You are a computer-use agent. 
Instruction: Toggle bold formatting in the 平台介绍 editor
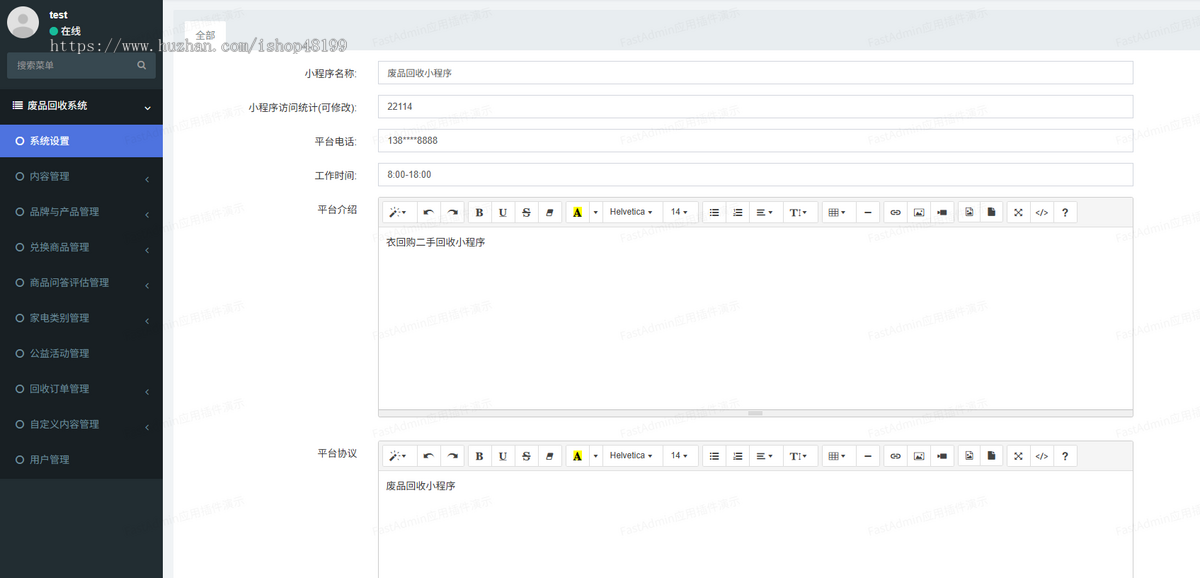click(x=479, y=211)
